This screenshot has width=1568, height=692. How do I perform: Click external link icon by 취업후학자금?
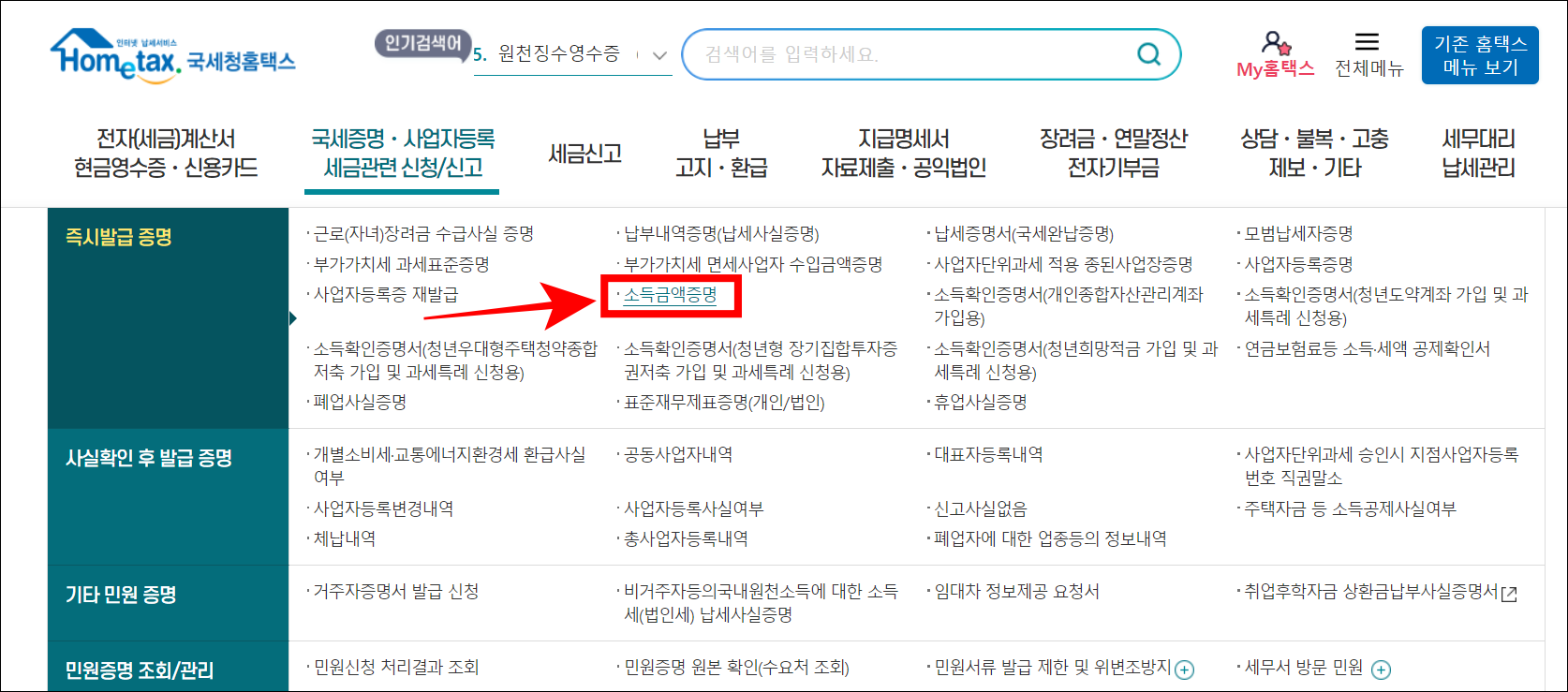tap(1509, 594)
